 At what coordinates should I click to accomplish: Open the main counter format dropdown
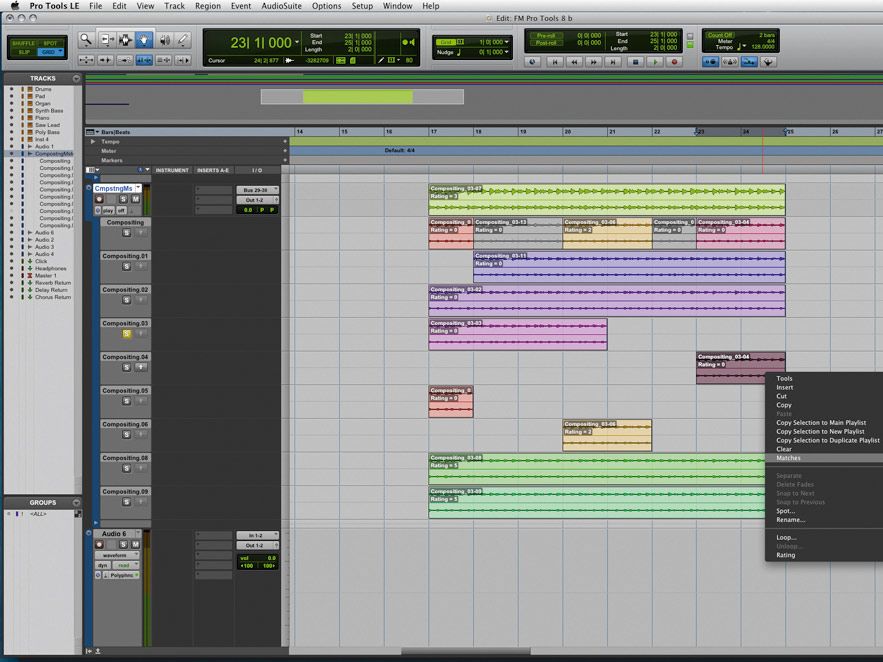point(297,42)
